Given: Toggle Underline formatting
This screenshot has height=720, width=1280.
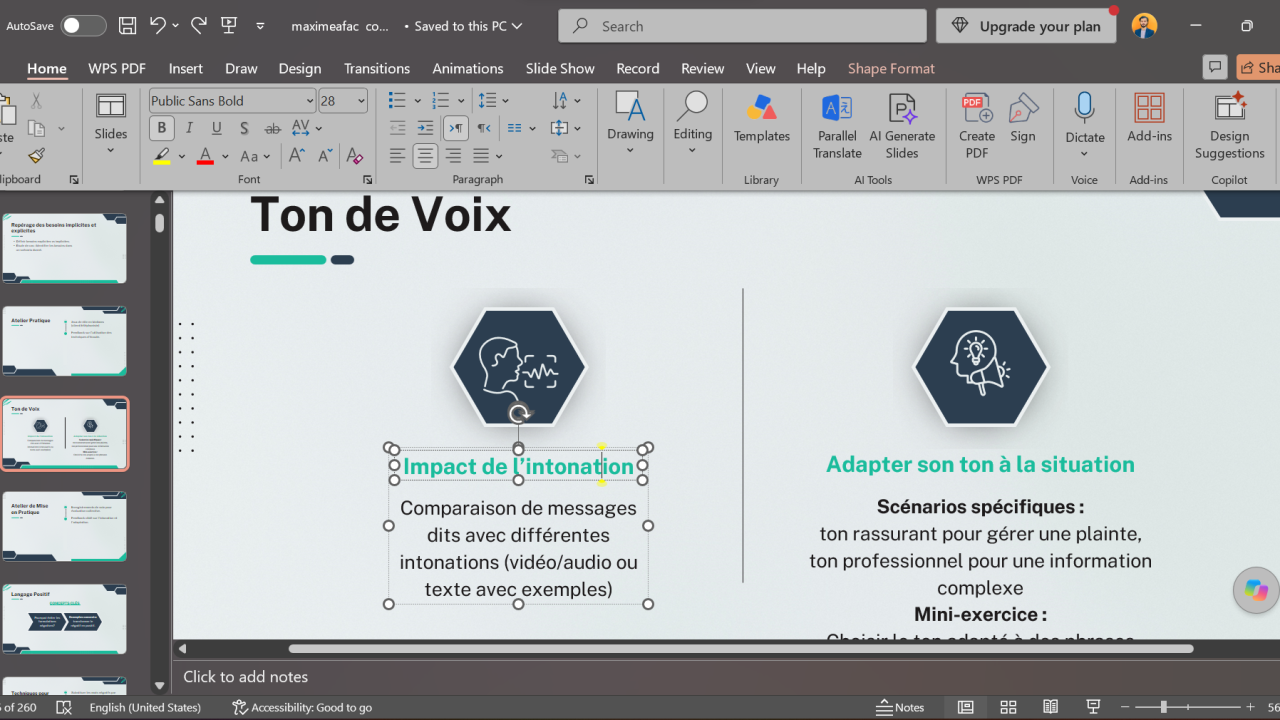Looking at the screenshot, I should [x=216, y=128].
